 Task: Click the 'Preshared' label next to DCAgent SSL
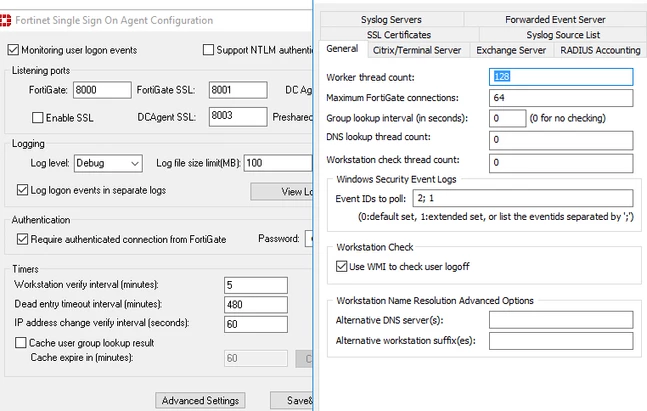pyautogui.click(x=293, y=117)
